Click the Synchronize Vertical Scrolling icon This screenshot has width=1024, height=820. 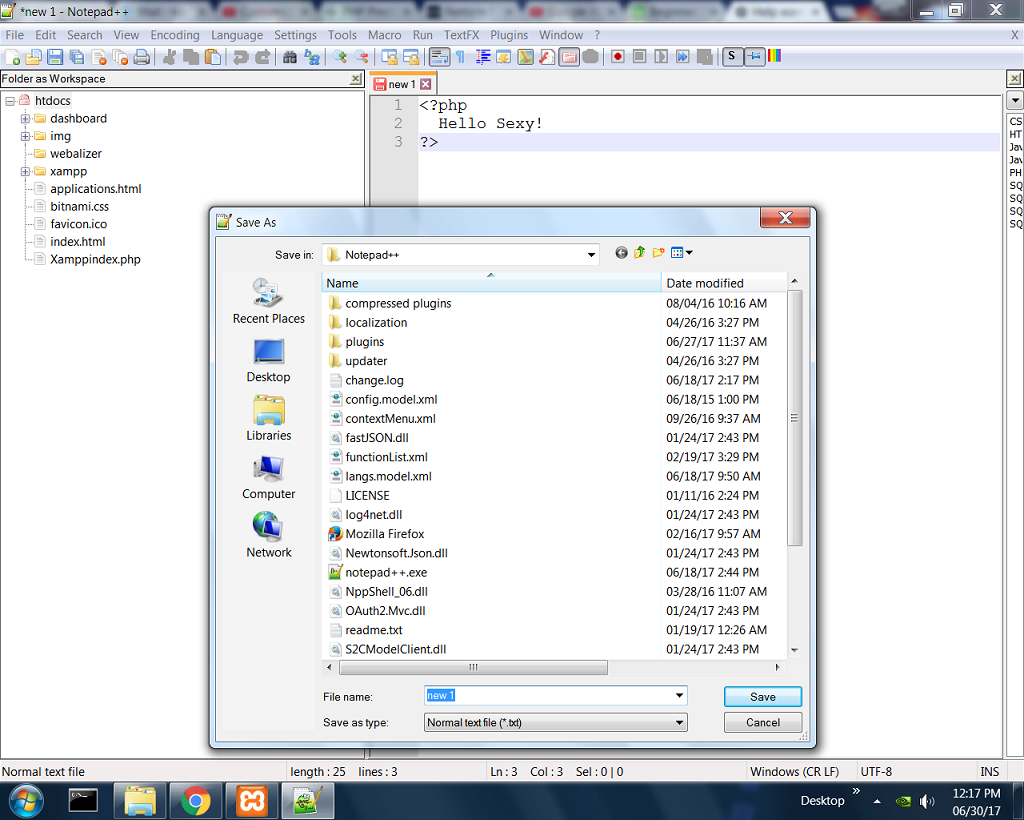point(389,57)
